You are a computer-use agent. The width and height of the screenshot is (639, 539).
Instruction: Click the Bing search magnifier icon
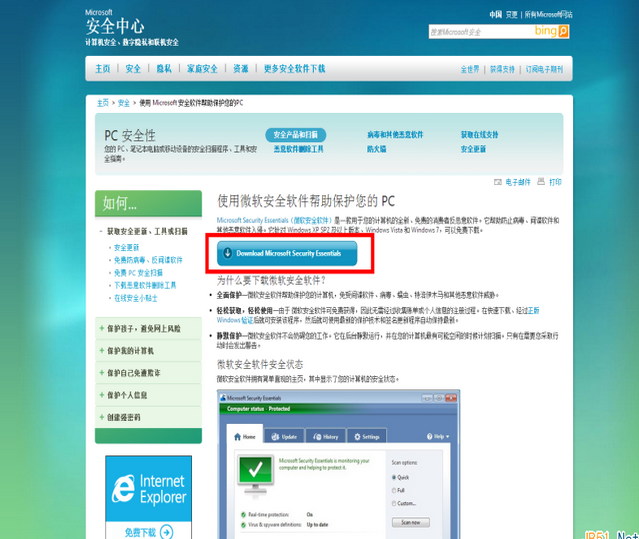click(x=564, y=31)
